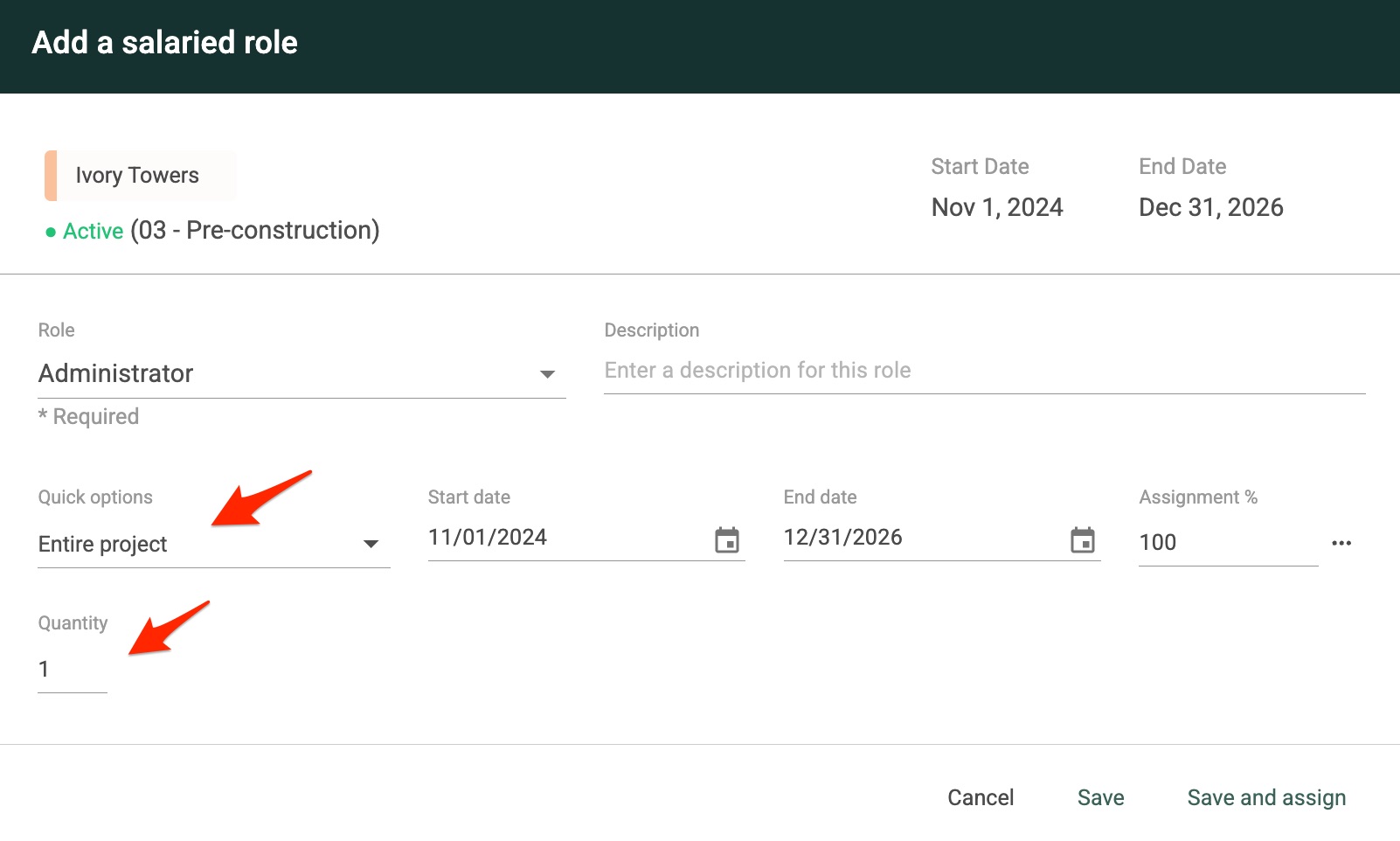The width and height of the screenshot is (1400, 841).
Task: Click the Entire project quick option value
Action: coord(102,544)
